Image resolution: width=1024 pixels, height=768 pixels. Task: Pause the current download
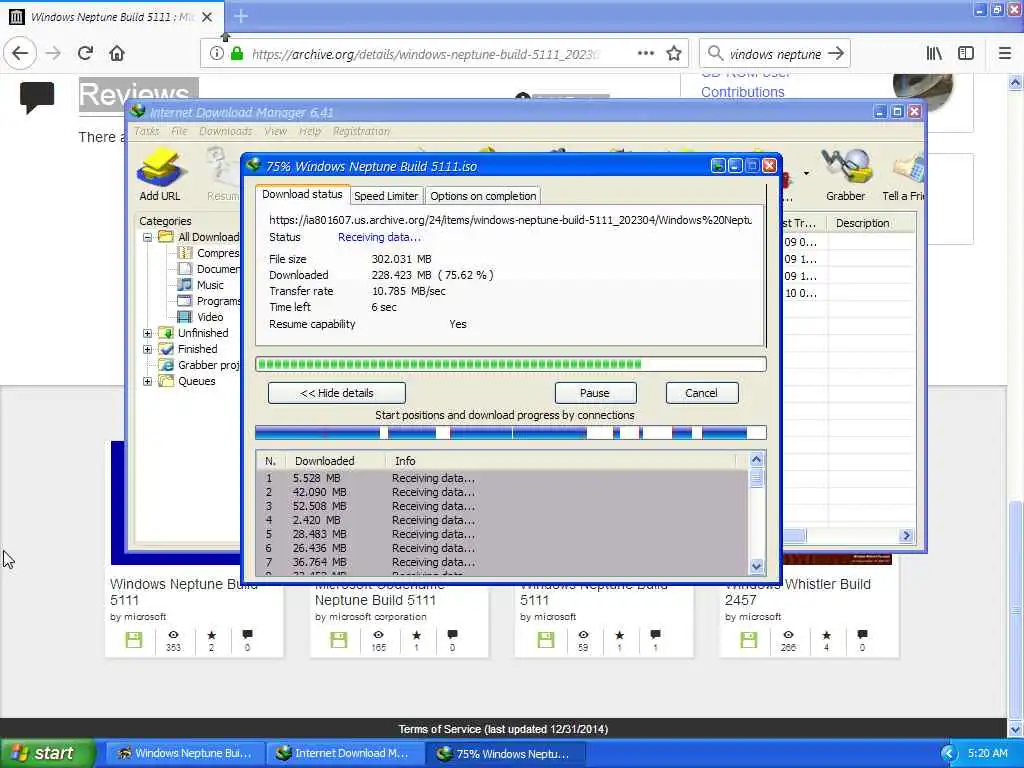[595, 393]
